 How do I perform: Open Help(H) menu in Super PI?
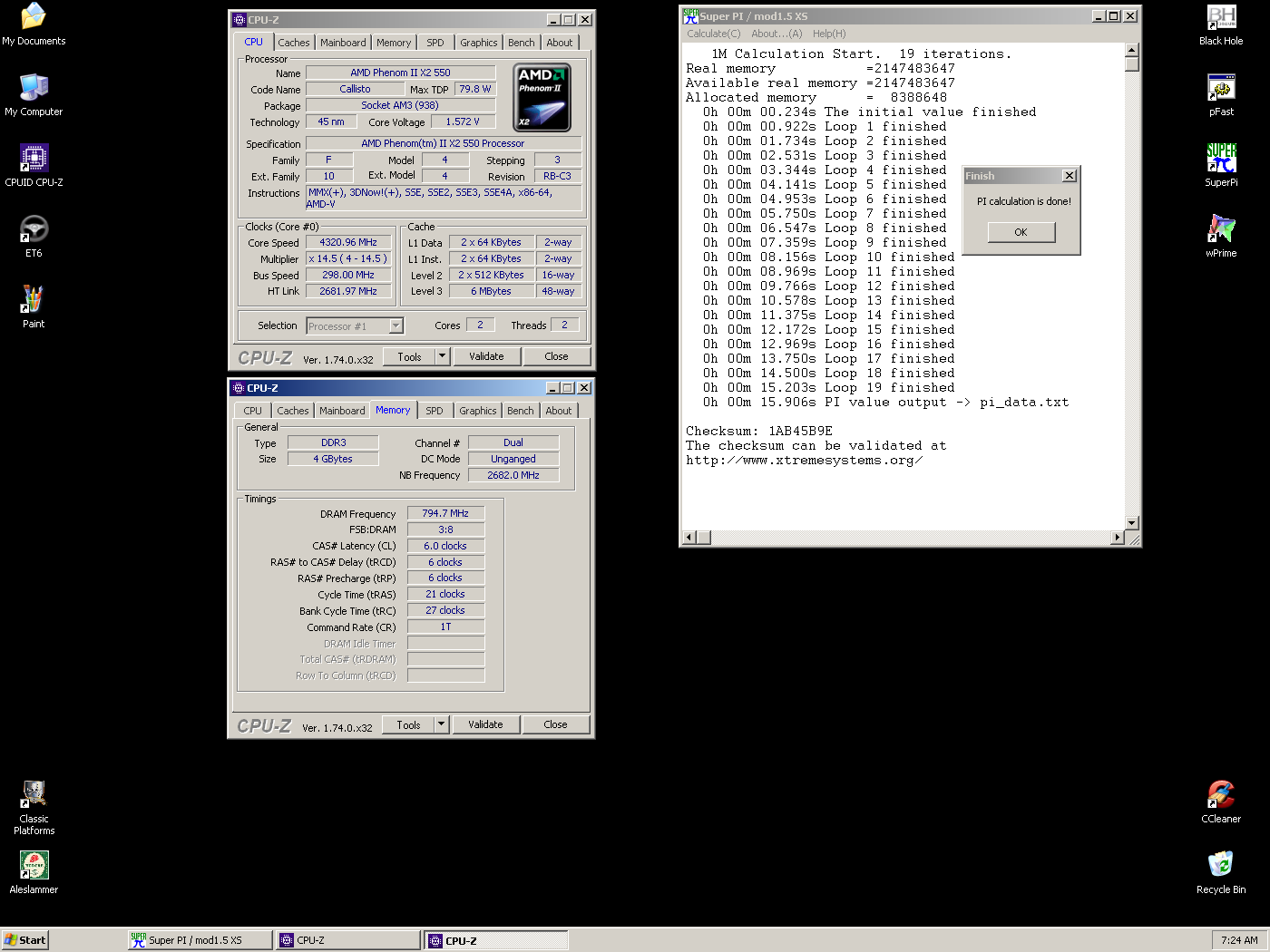829,34
